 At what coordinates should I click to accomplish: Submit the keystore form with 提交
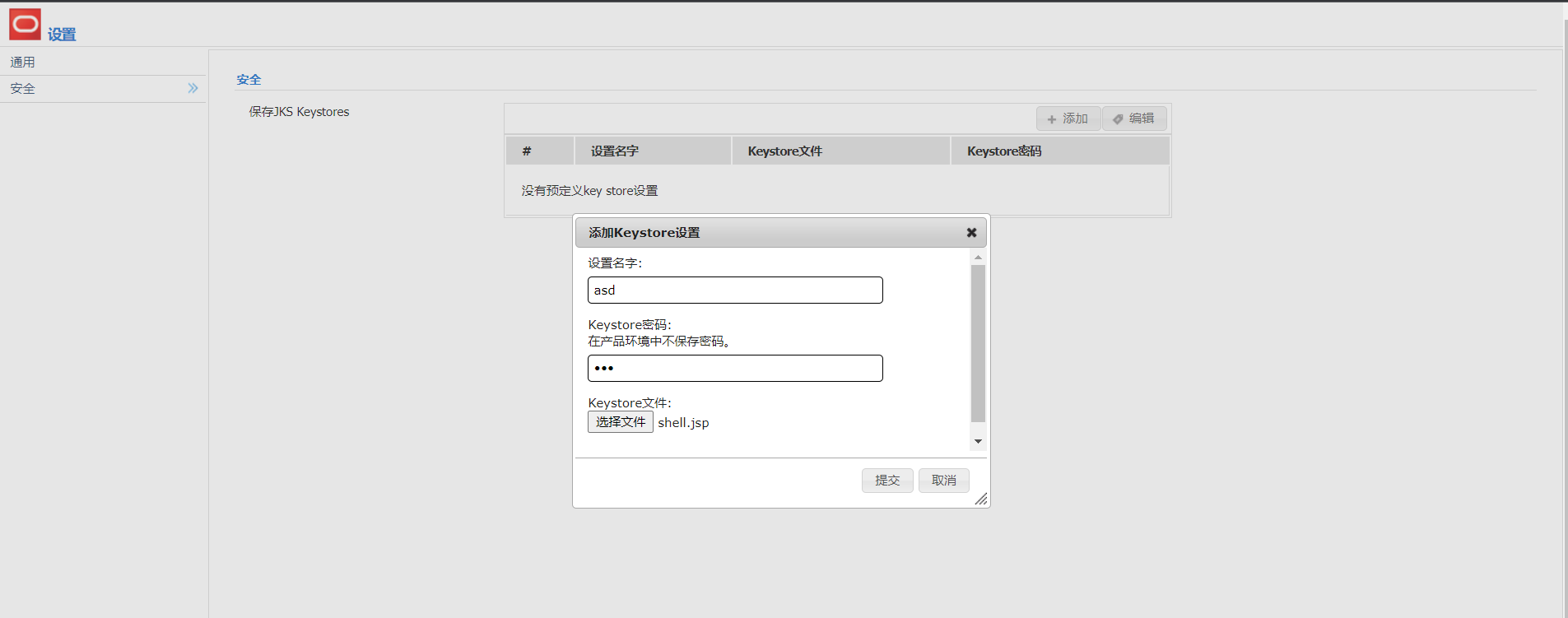coord(887,480)
